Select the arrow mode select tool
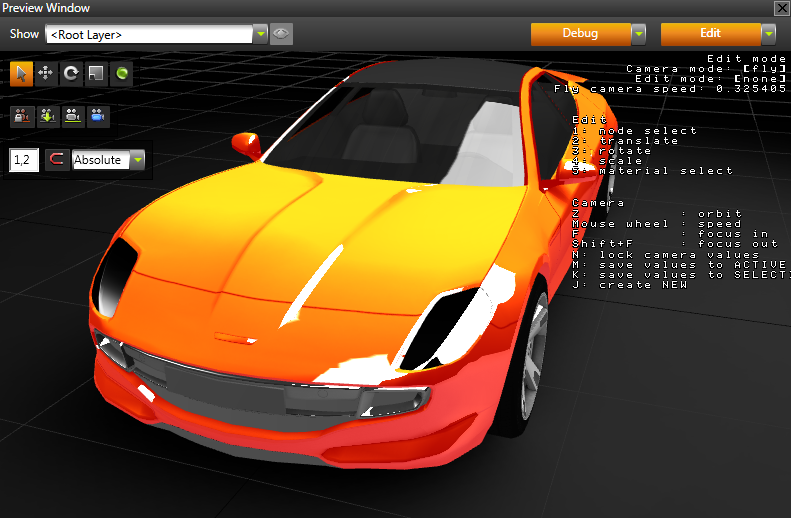 (x=21, y=73)
